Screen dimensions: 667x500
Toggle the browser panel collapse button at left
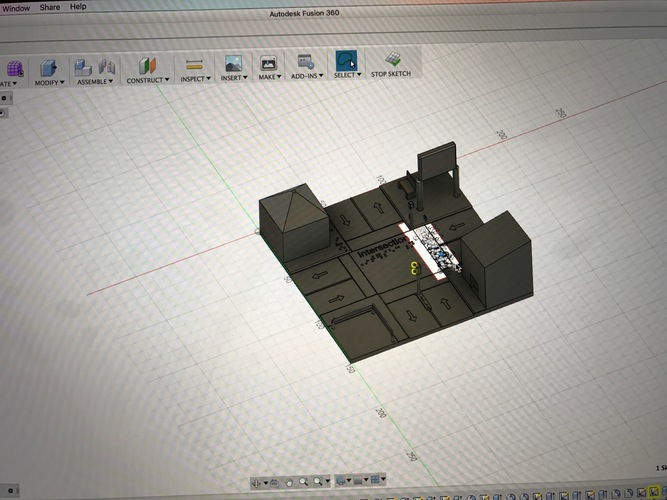click(x=5, y=98)
